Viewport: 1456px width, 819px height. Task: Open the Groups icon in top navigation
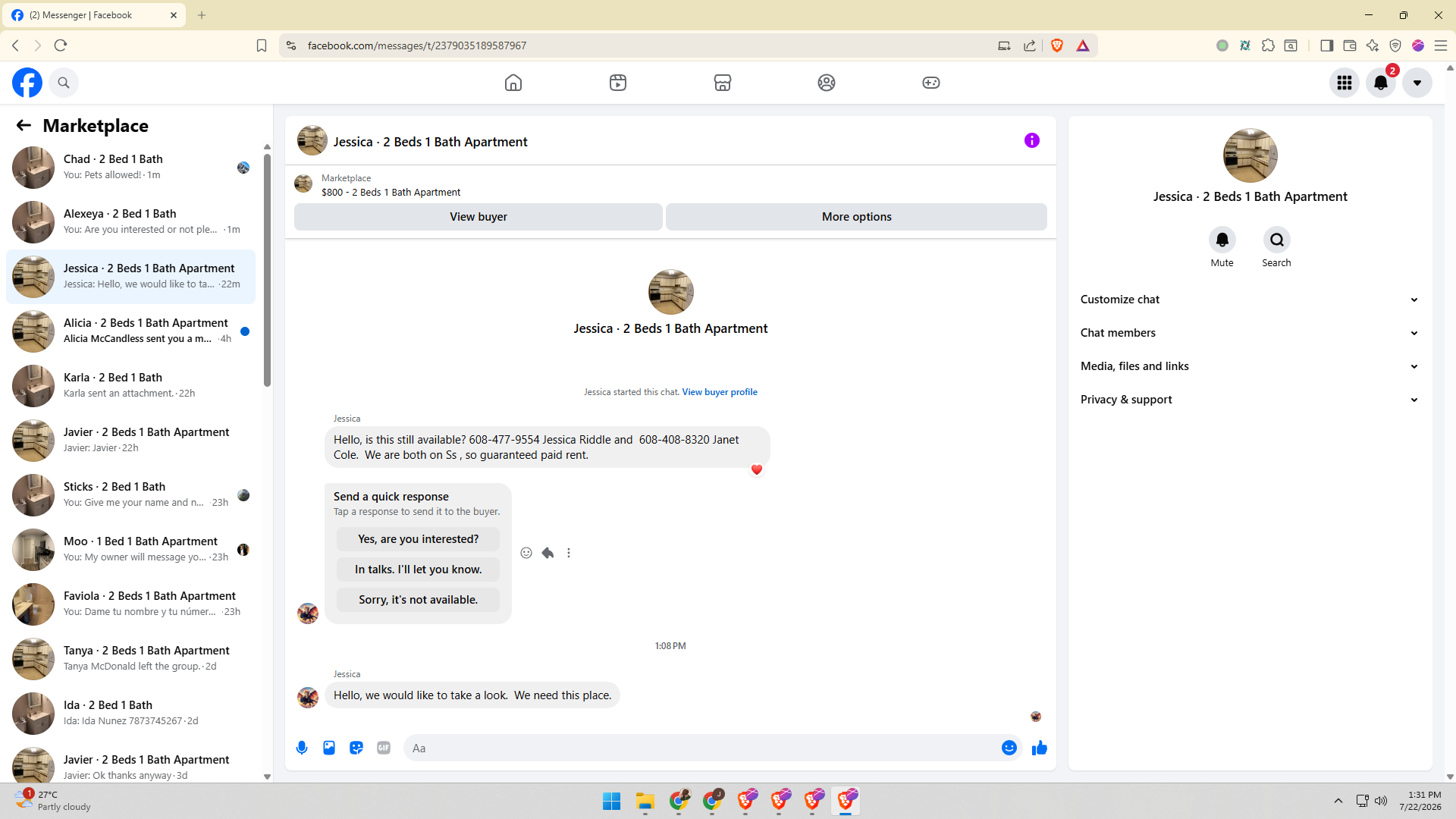(827, 83)
